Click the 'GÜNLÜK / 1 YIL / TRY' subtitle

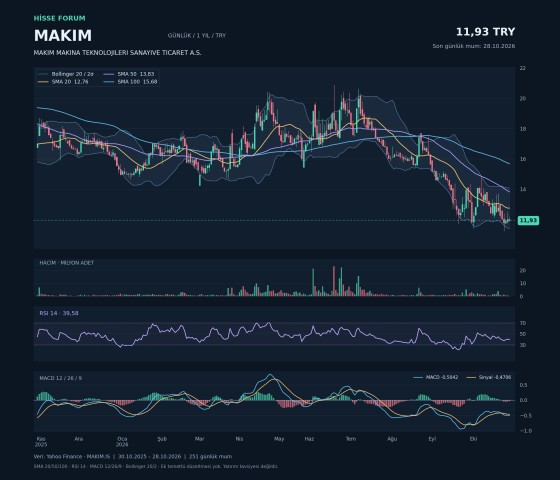pyautogui.click(x=197, y=36)
